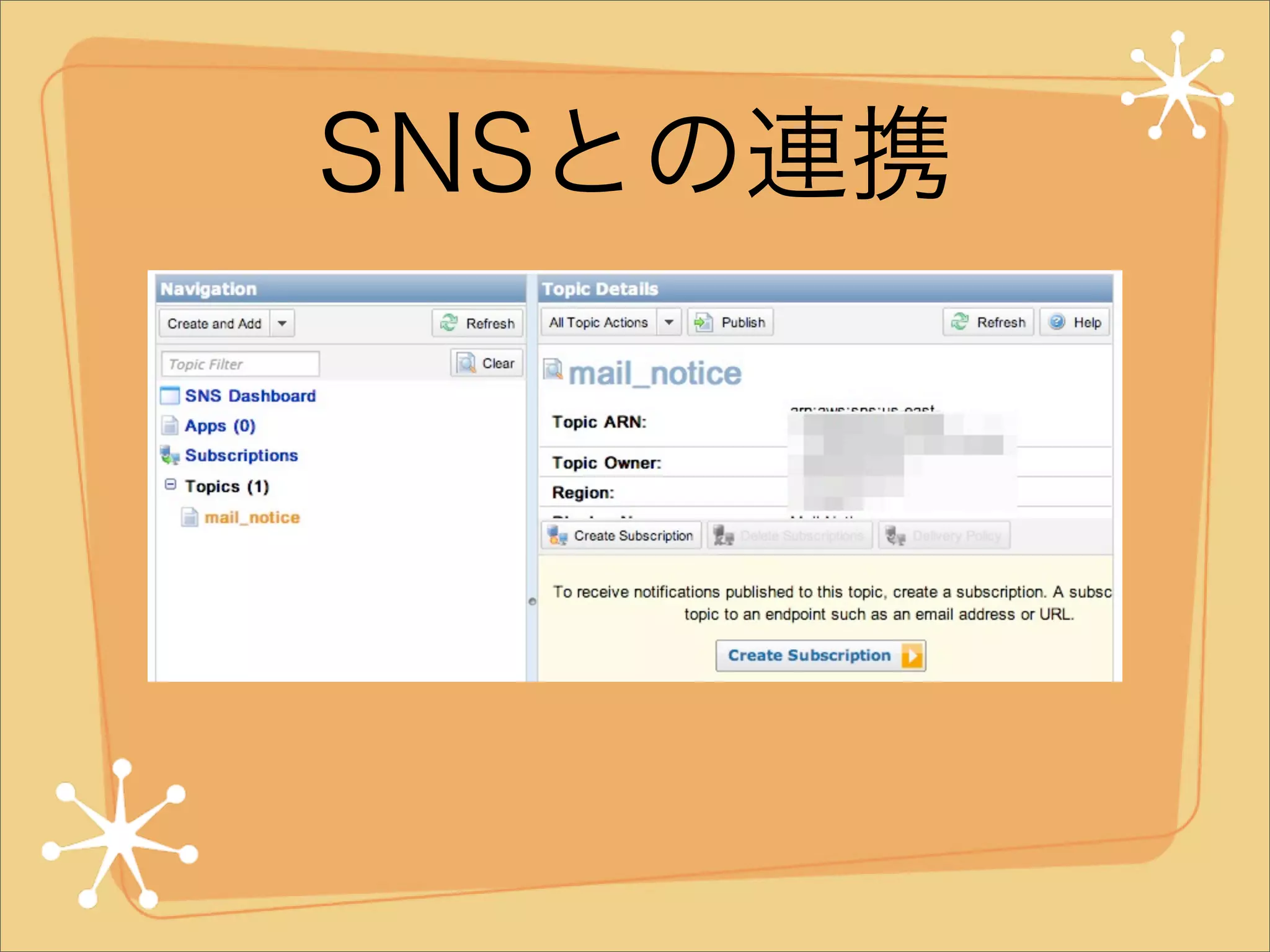Click the large Create Subscription button
The width and height of the screenshot is (1270, 952).
click(x=820, y=656)
